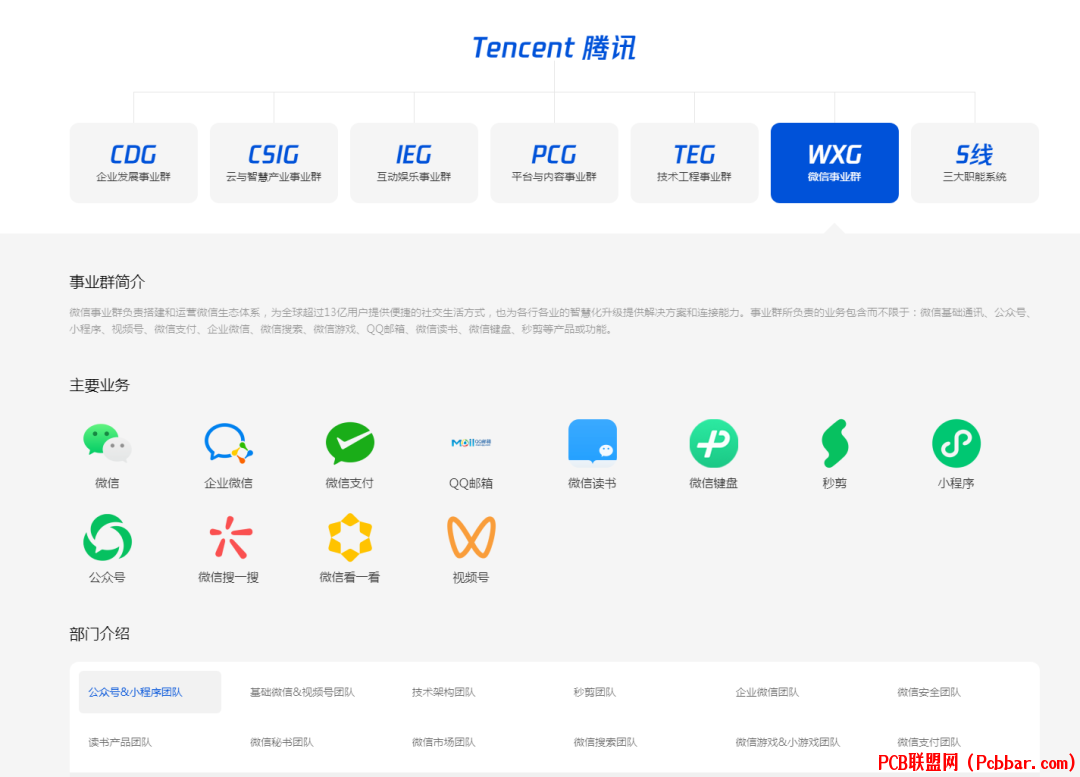Select the TEG 技术工程事业群 tab
The image size is (1080, 777).
click(x=694, y=163)
